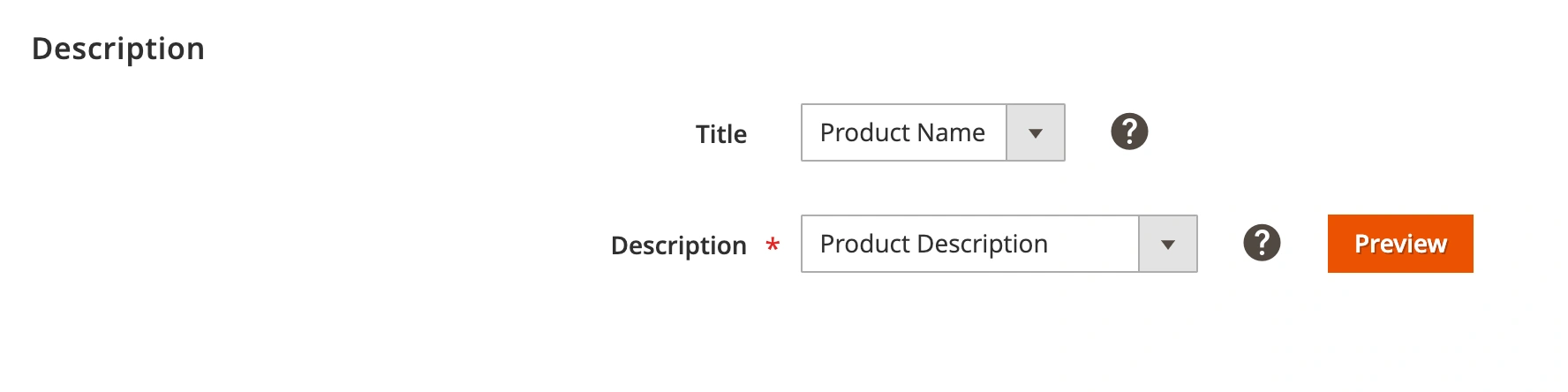Click the arrow button on Description dropdown
This screenshot has width=1568, height=392.
pyautogui.click(x=1168, y=245)
